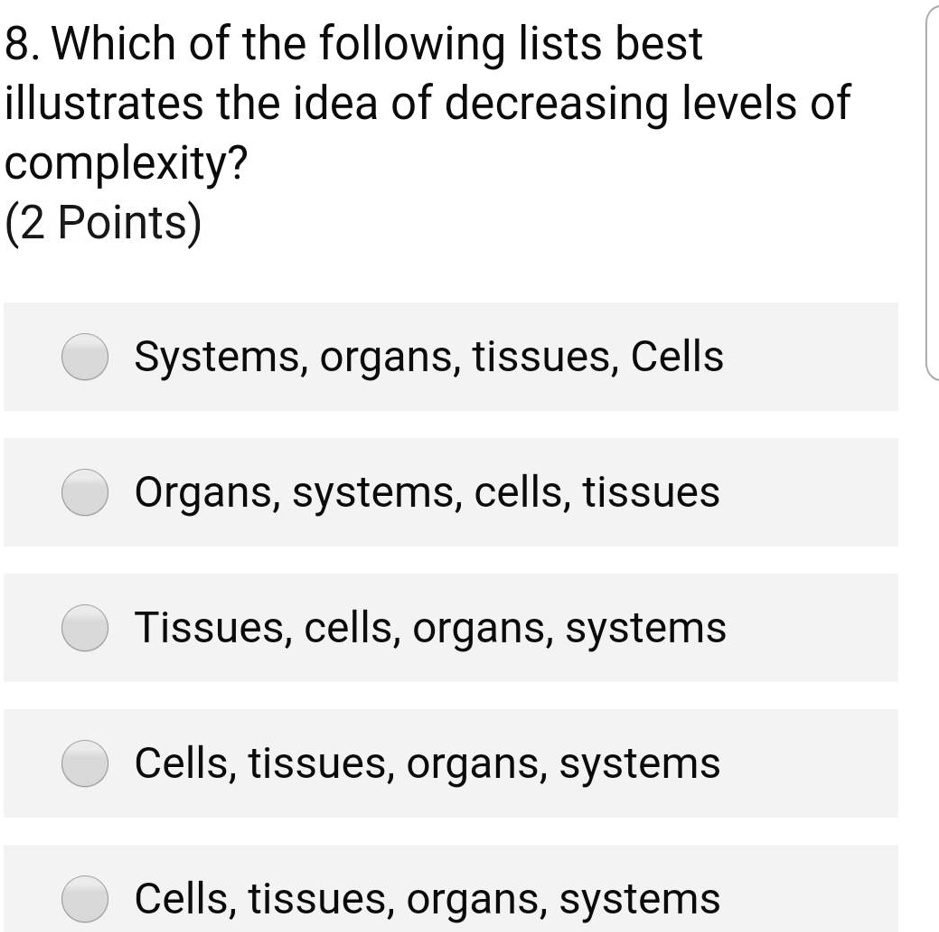This screenshot has width=939, height=932.
Task: Select the last answer option's radio button
Action: click(84, 898)
